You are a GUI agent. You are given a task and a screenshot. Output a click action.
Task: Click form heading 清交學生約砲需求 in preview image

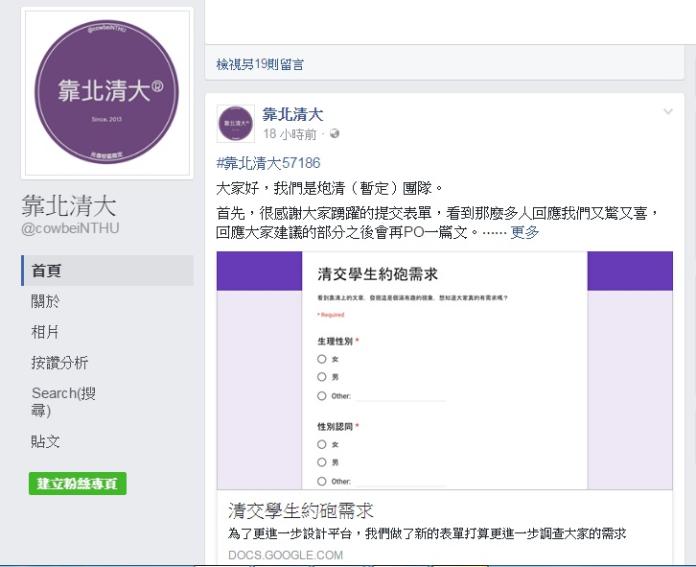tap(378, 274)
